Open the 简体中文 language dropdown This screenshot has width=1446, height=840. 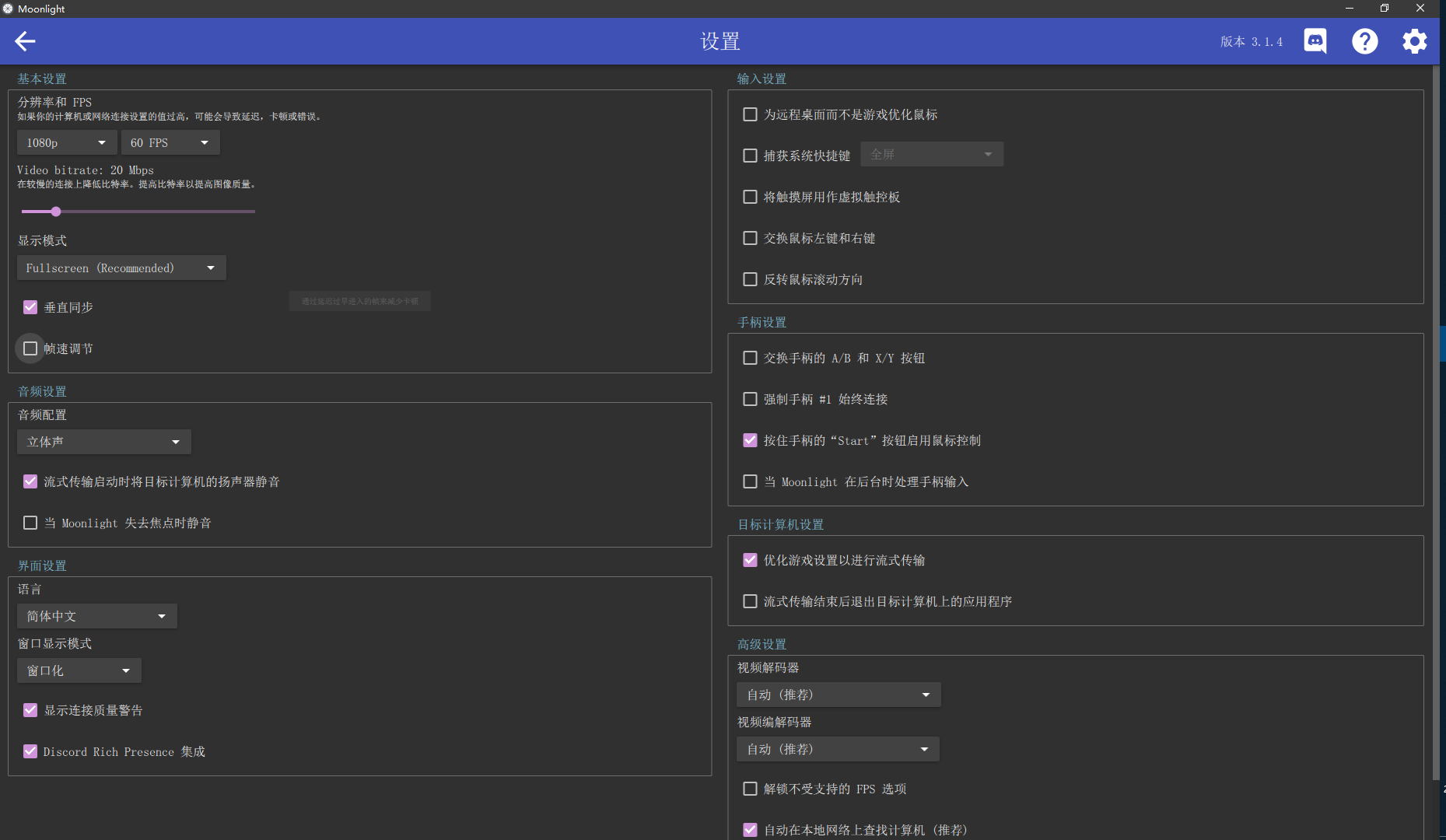click(x=97, y=616)
